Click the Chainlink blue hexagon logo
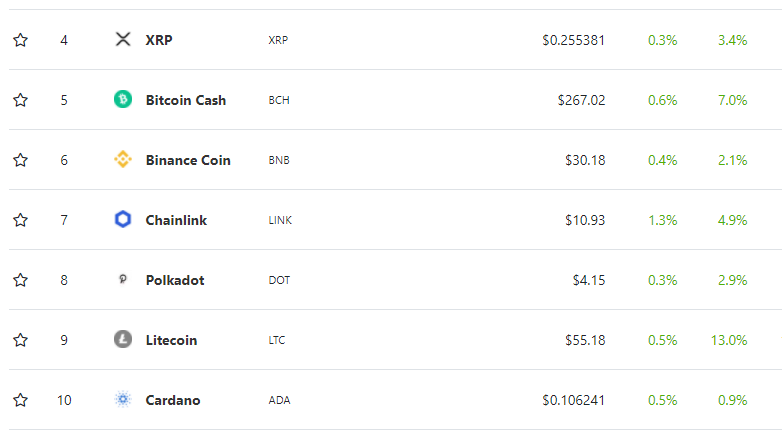This screenshot has height=438, width=782. [123, 219]
